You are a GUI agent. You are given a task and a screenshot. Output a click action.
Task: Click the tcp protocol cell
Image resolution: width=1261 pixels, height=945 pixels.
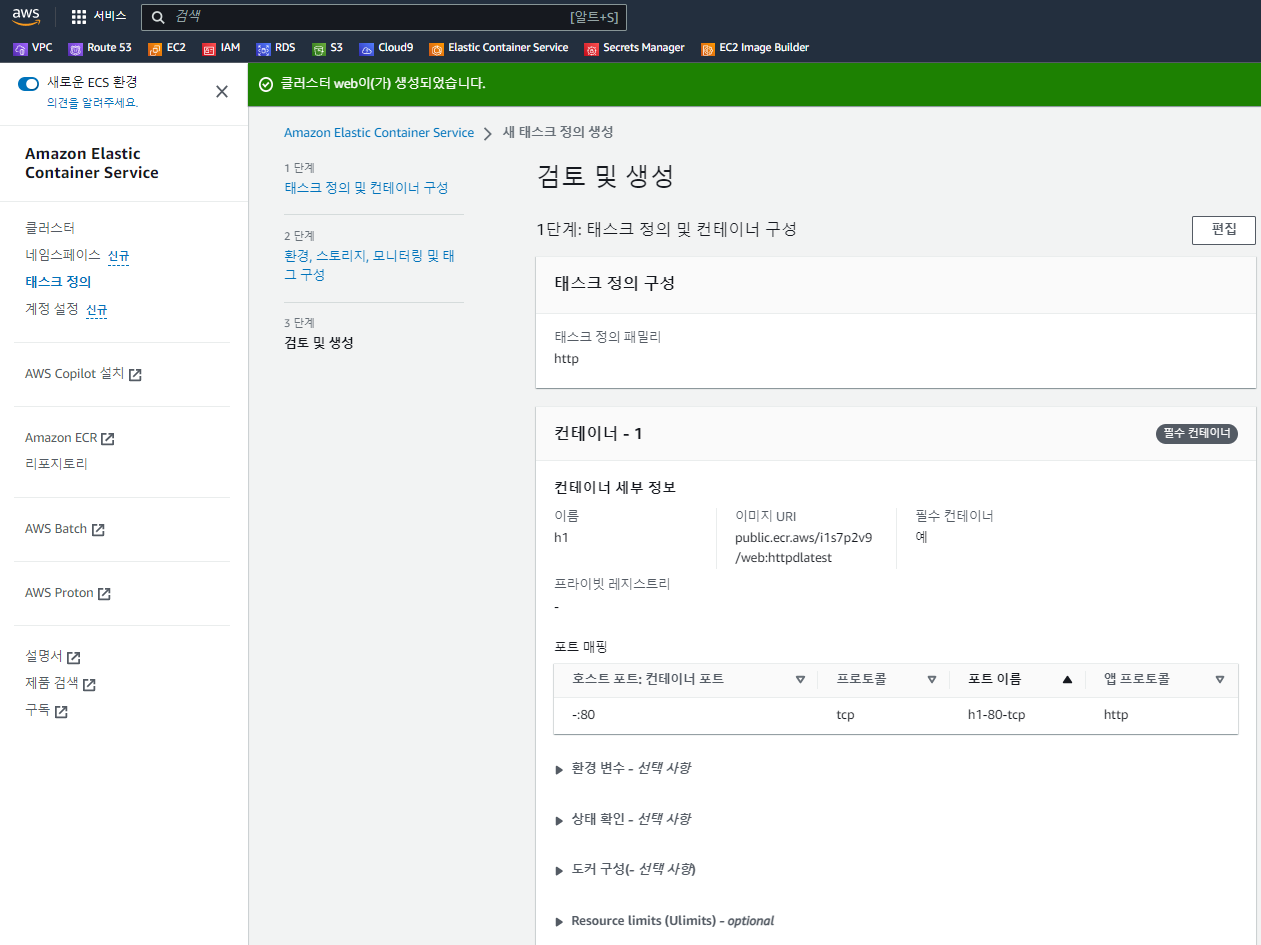pos(845,715)
